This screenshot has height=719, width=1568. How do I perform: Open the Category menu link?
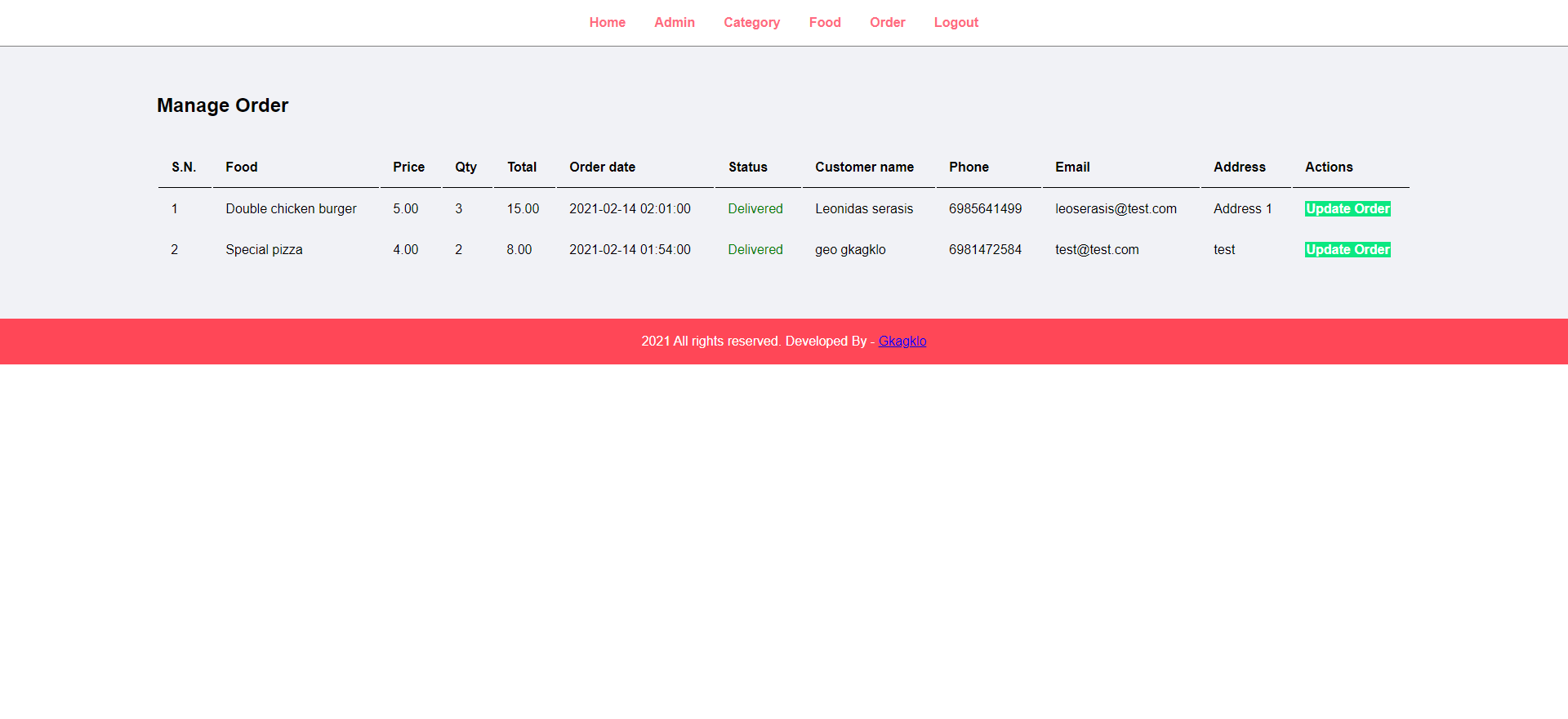pos(751,23)
